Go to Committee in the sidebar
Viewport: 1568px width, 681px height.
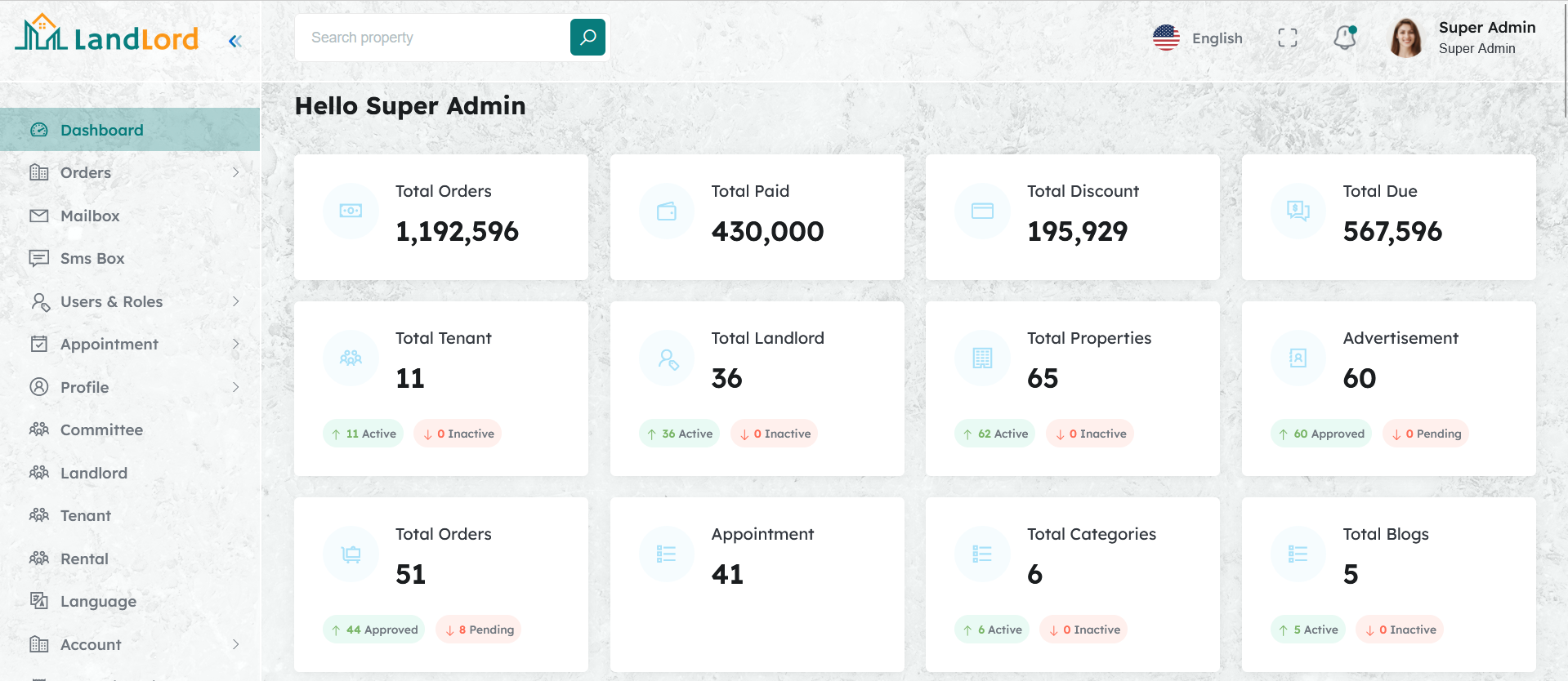101,430
